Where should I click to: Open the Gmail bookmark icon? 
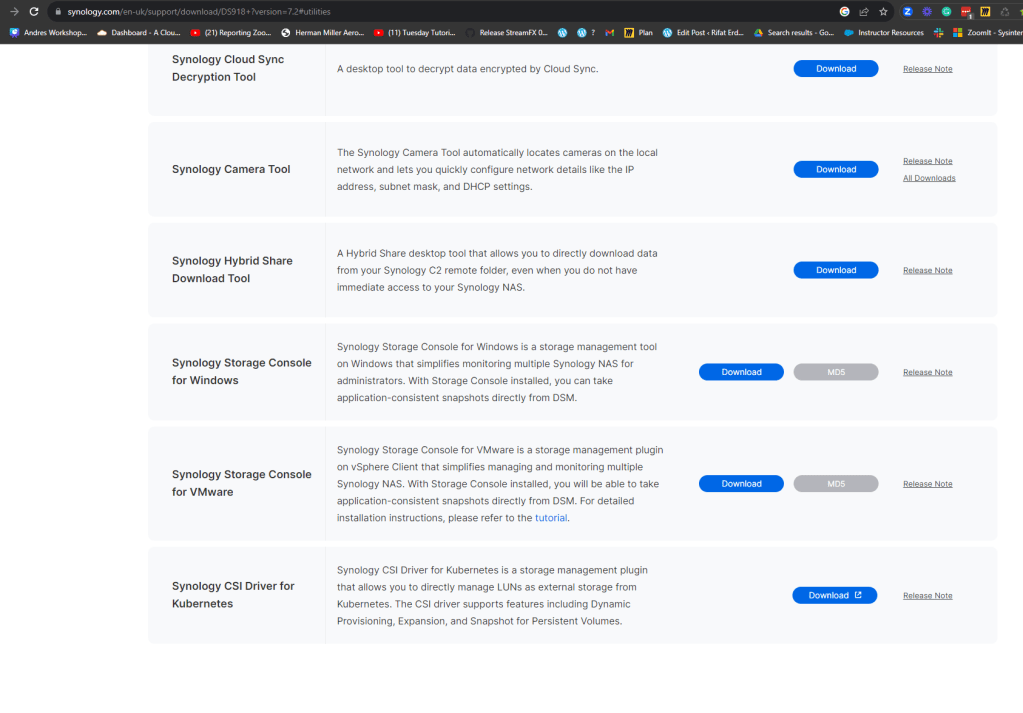(x=609, y=33)
